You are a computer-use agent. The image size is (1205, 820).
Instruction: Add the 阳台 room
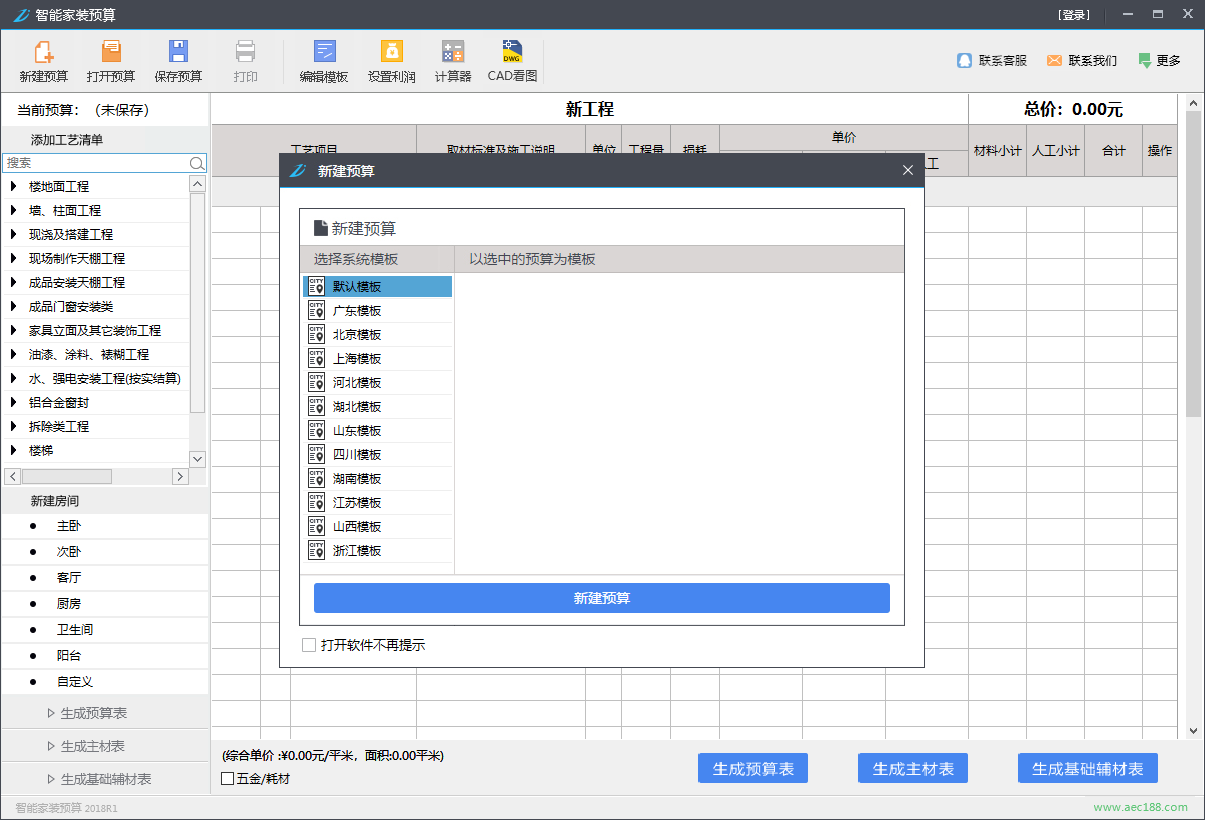coord(105,655)
